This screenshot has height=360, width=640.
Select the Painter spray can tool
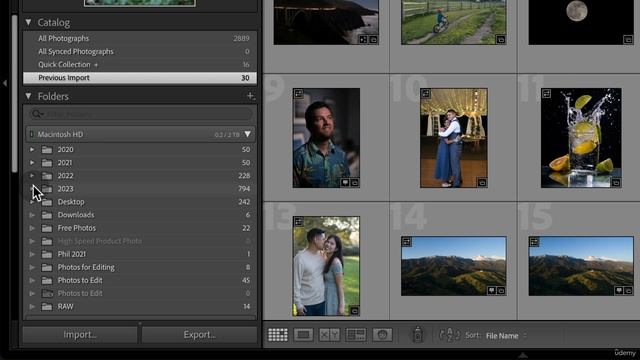(x=418, y=334)
